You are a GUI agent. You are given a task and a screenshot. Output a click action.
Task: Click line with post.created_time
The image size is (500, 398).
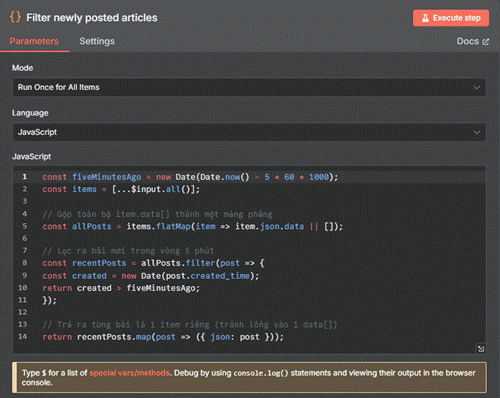pyautogui.click(x=151, y=276)
